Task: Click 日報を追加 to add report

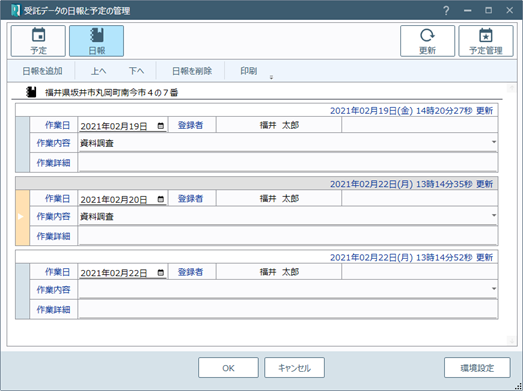Action: [42, 71]
